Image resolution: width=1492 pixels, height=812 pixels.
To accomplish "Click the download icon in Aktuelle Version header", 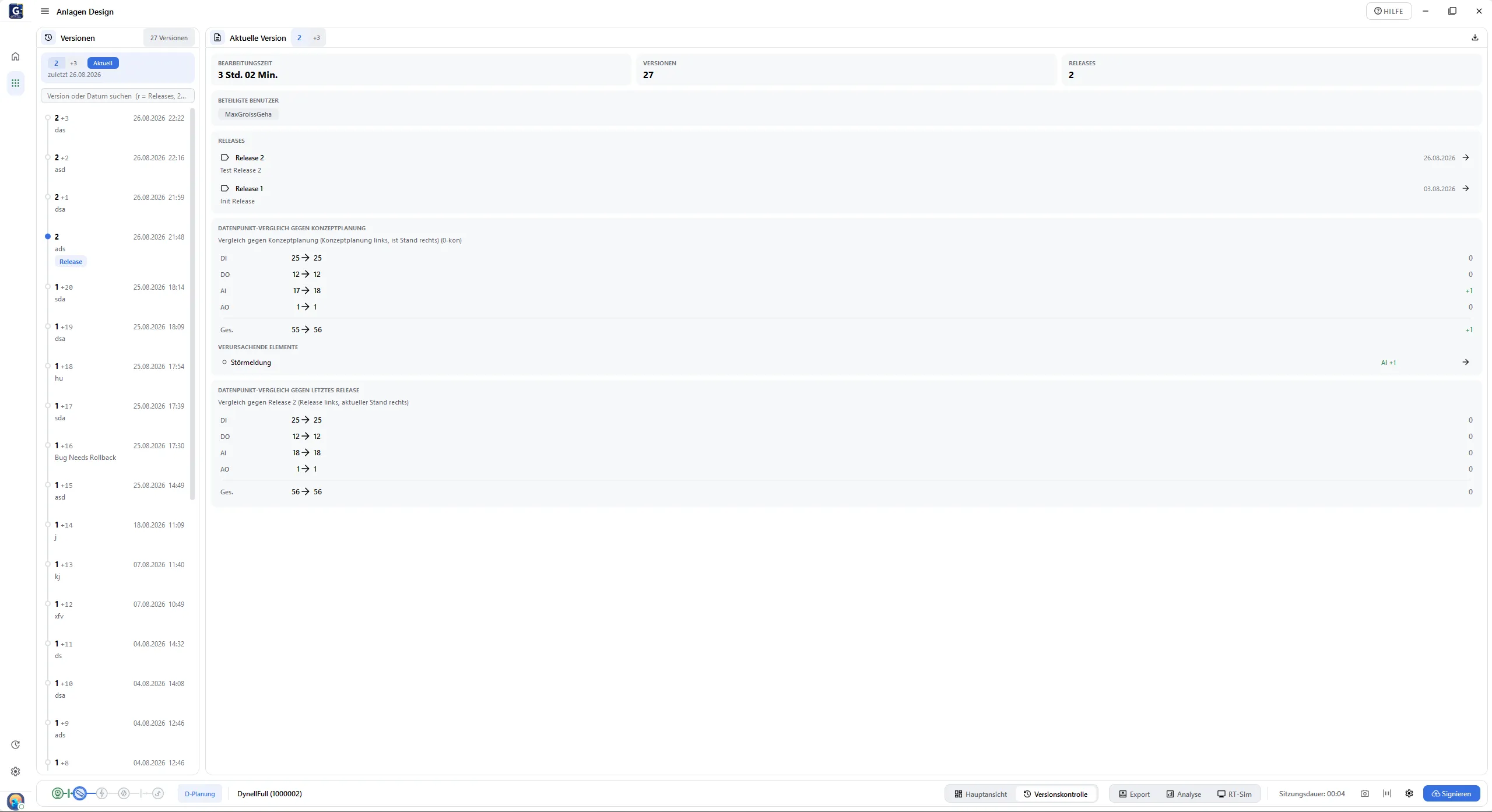I will [x=1475, y=38].
